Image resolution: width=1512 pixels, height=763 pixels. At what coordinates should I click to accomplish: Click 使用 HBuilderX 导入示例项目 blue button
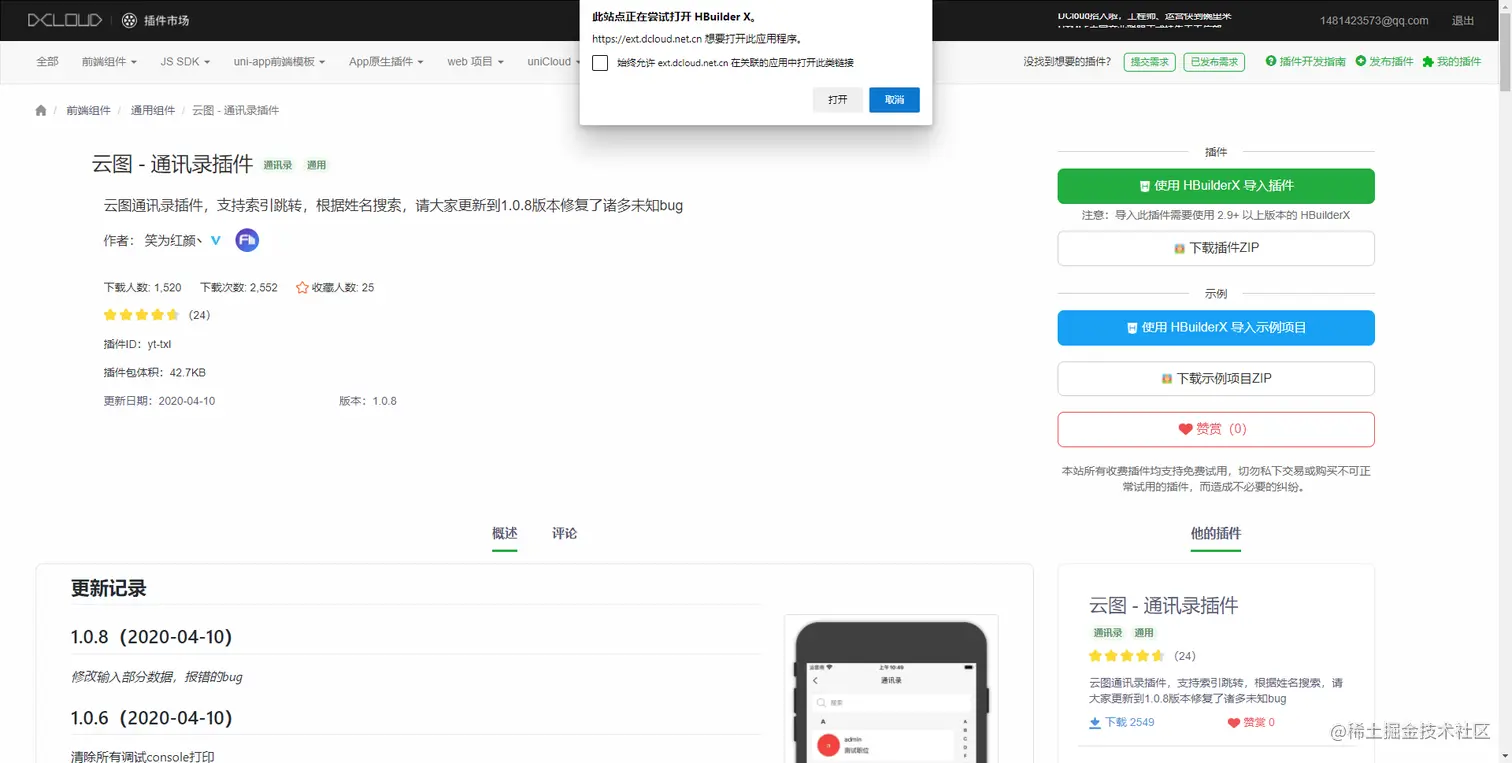(x=1216, y=328)
